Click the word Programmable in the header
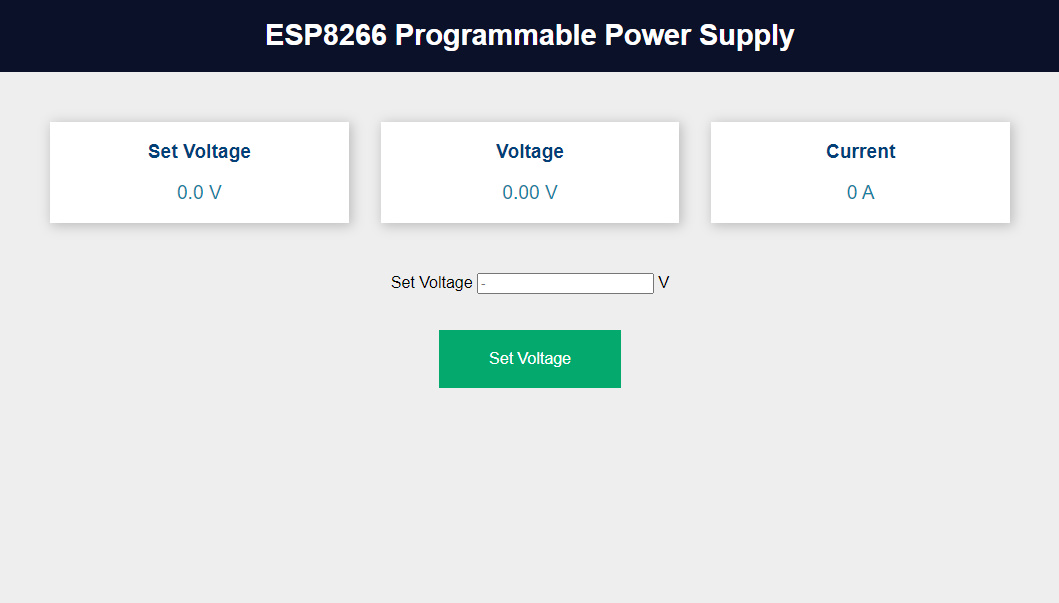 tap(495, 36)
